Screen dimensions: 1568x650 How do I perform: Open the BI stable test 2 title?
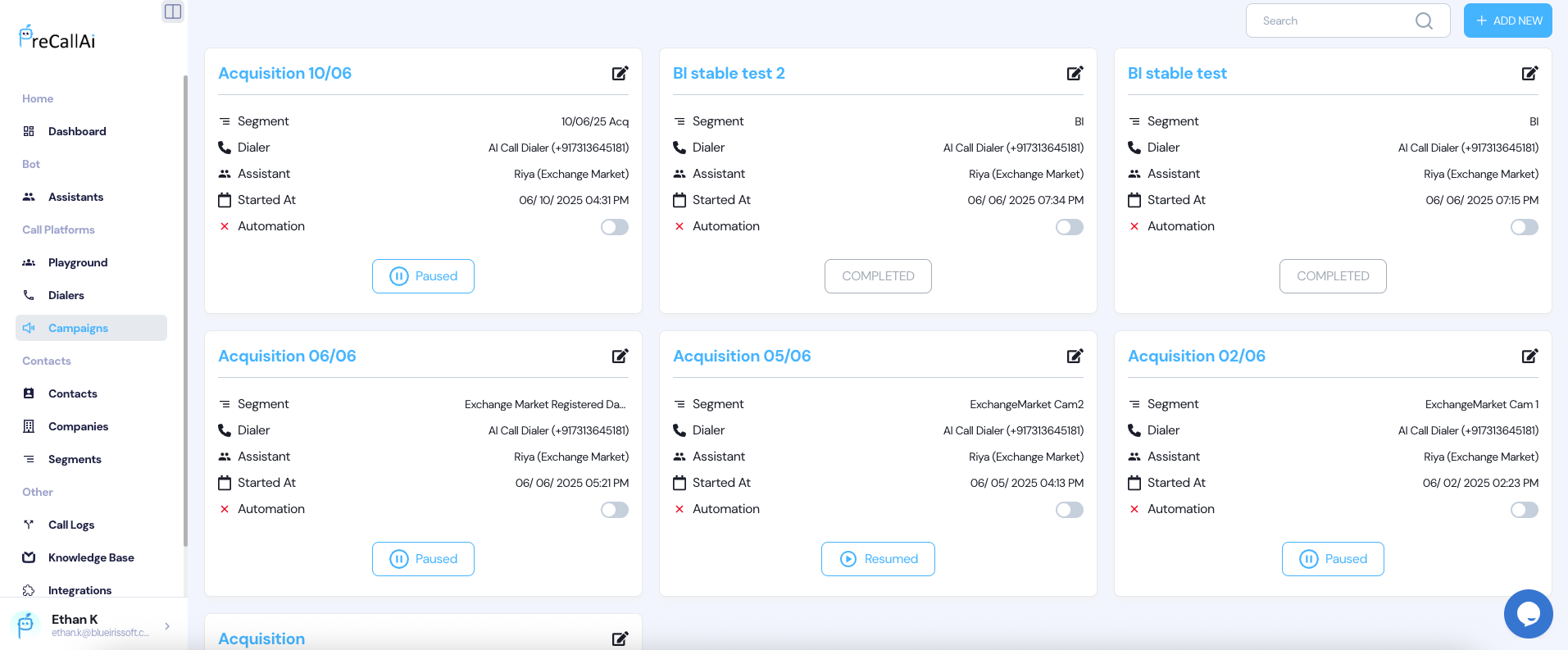click(729, 73)
